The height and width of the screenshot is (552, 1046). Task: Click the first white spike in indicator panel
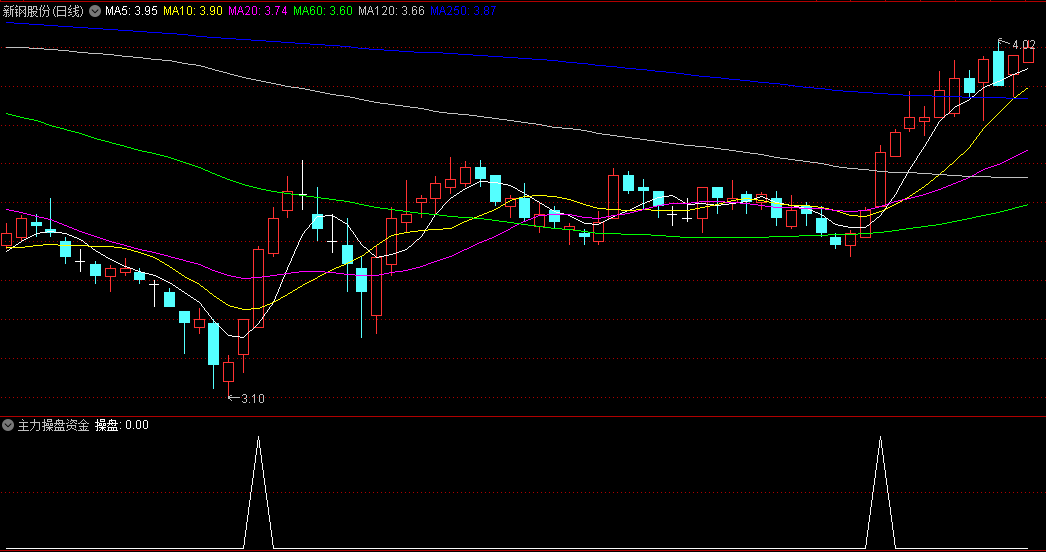point(259,493)
